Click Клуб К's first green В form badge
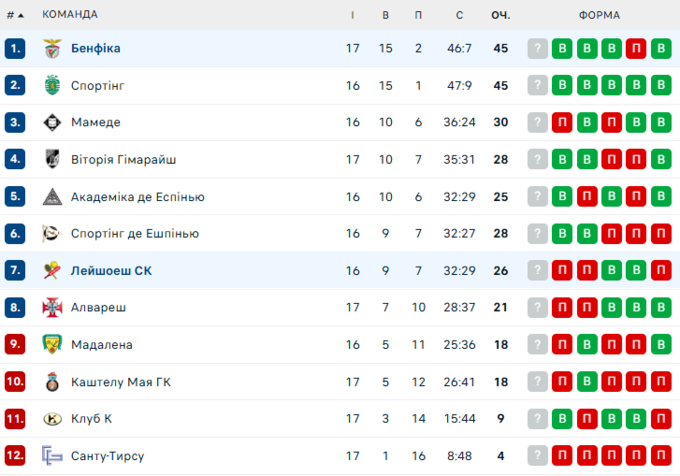Viewport: 680px width, 476px height. point(562,419)
